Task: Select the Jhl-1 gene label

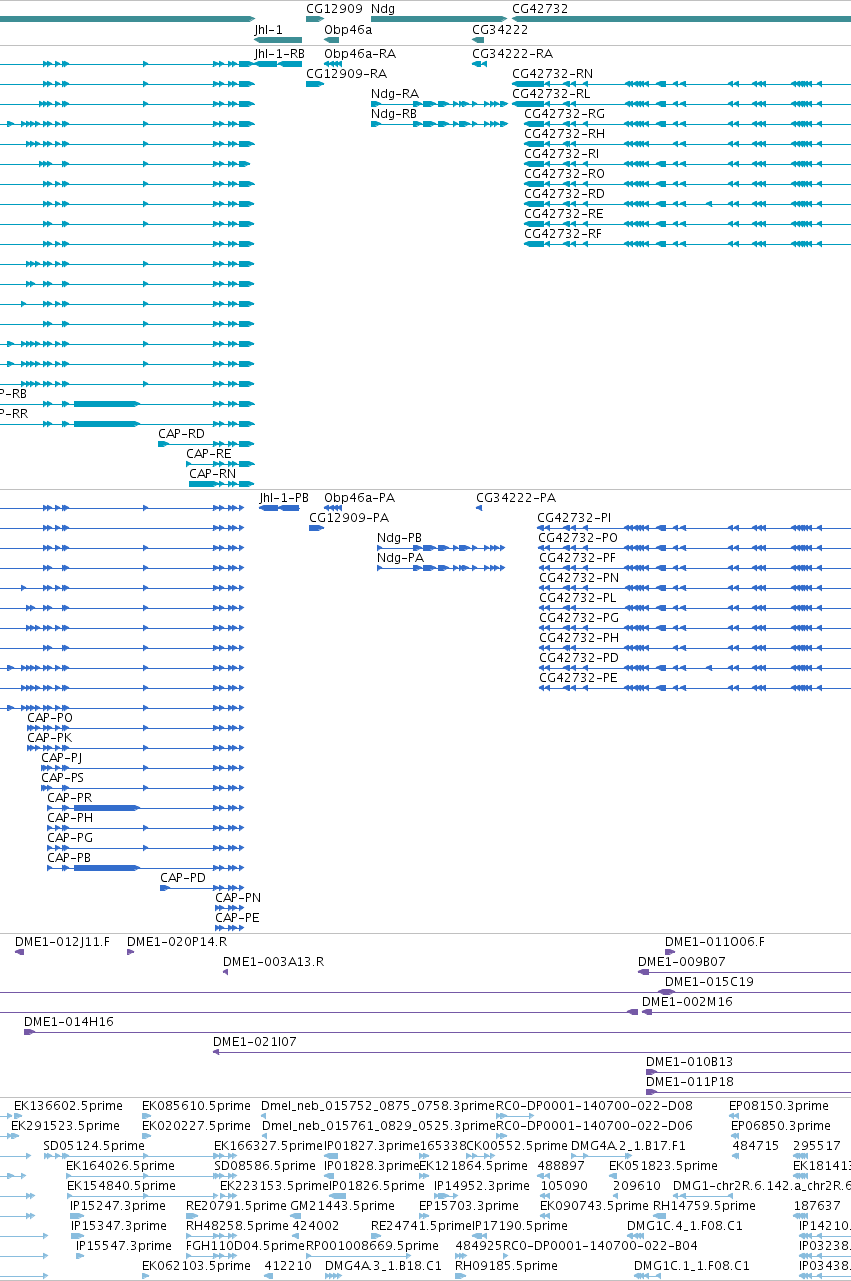Action: tap(268, 30)
